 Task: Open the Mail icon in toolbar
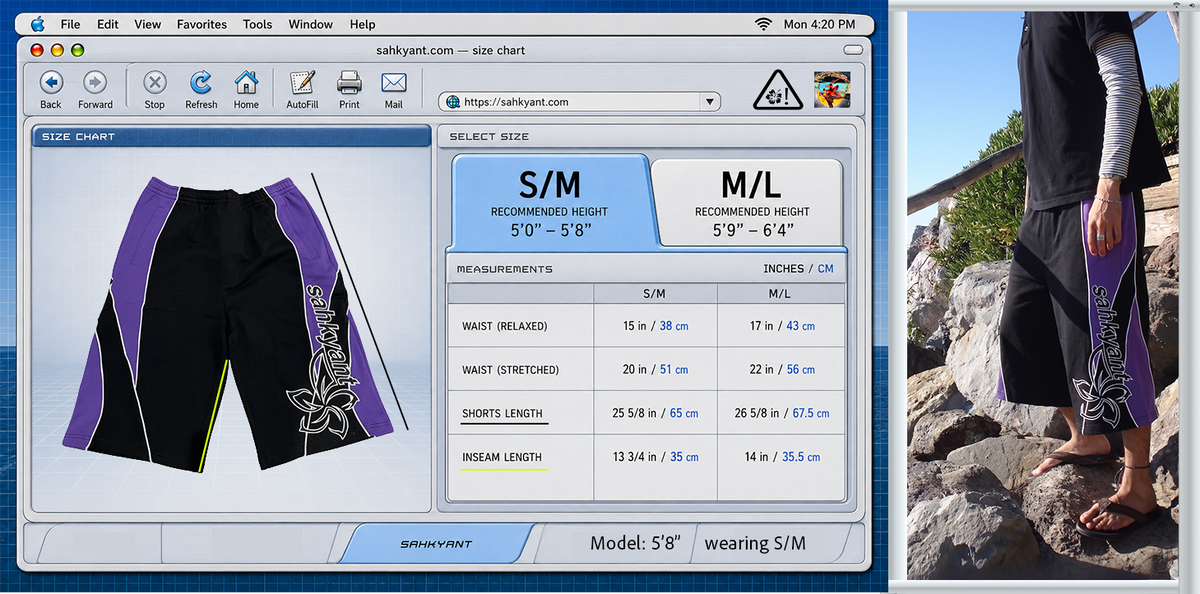point(394,82)
